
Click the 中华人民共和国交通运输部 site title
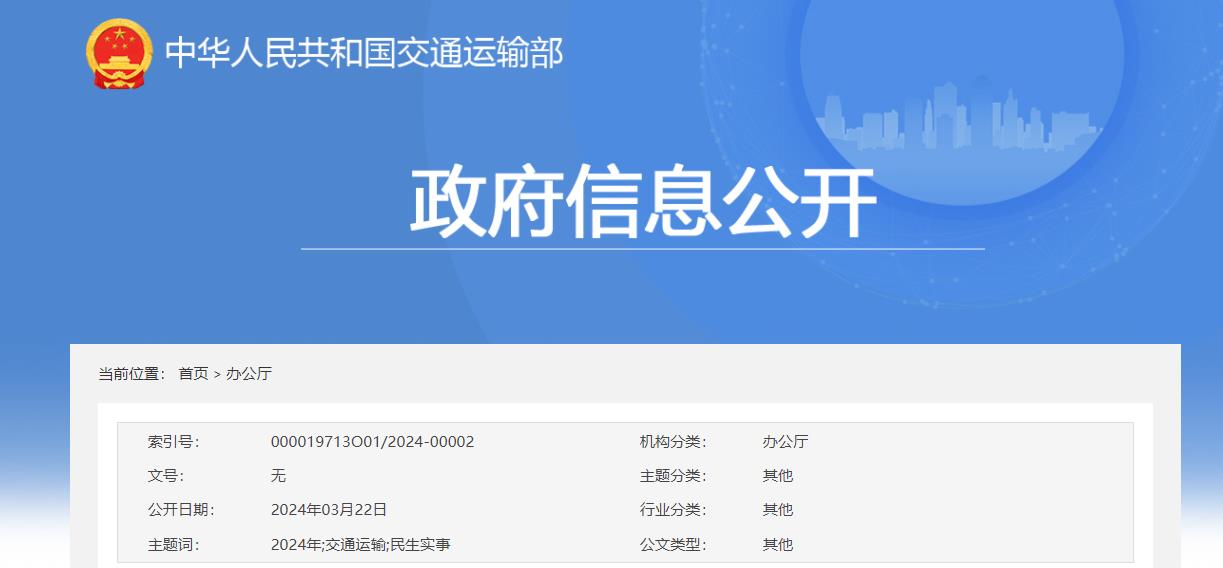(364, 53)
